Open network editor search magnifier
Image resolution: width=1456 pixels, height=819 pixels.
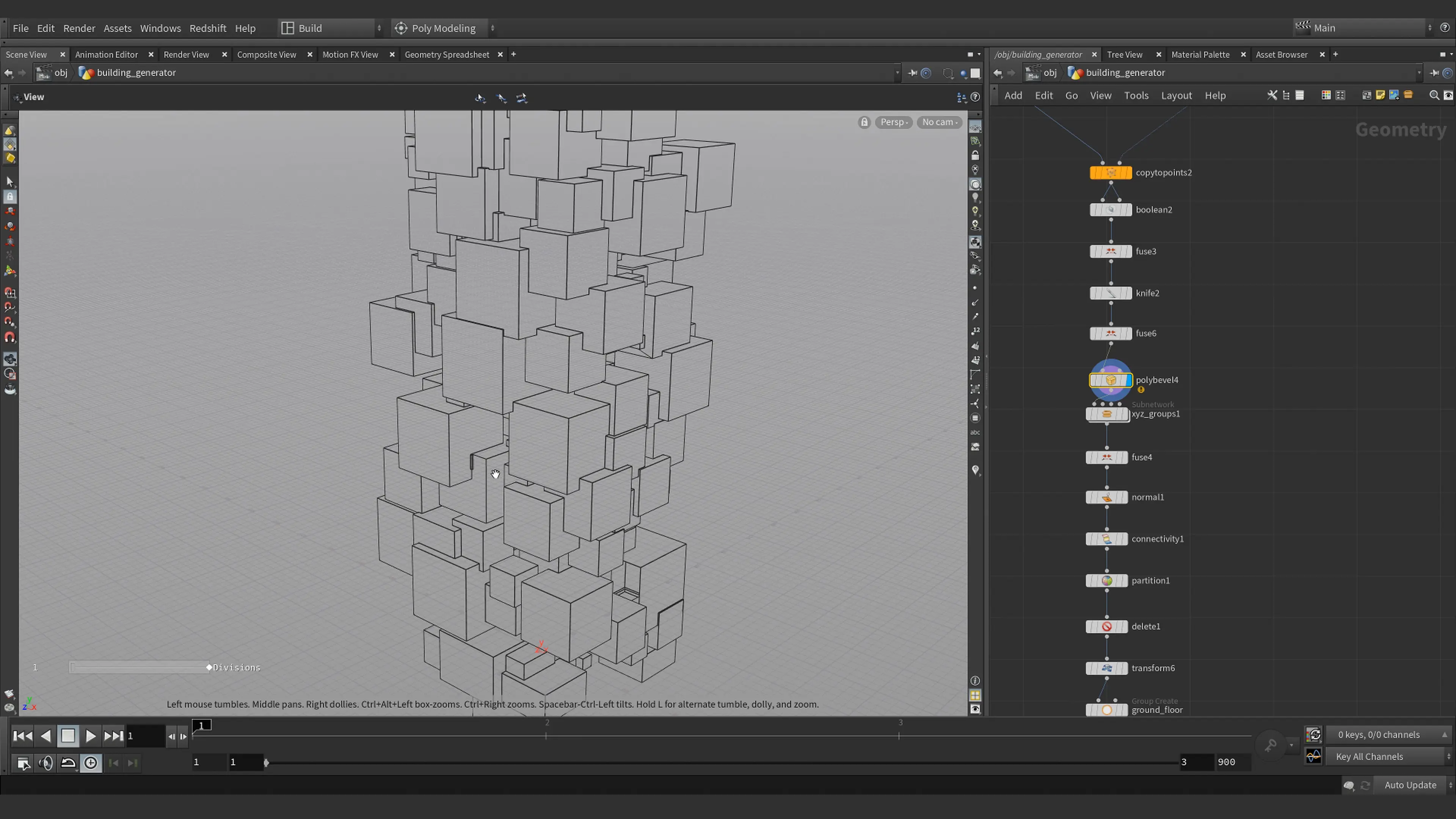1434,96
